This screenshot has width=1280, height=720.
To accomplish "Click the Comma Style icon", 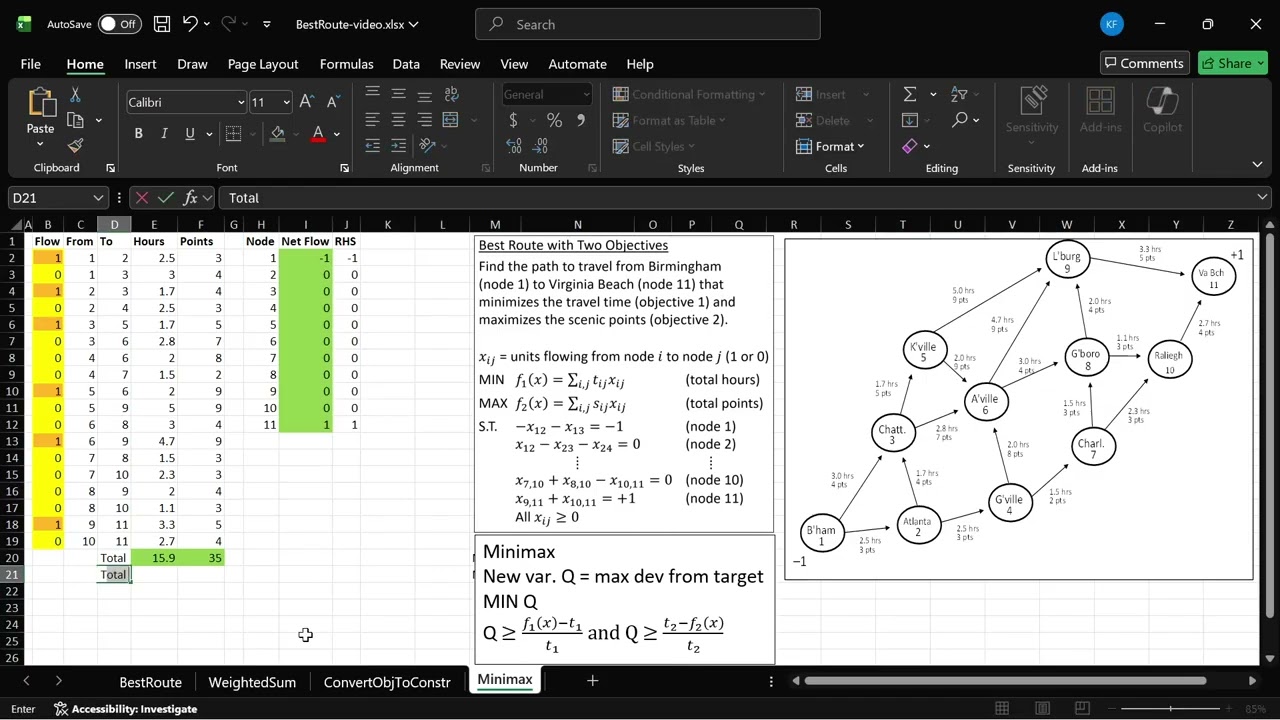I will pos(581,120).
